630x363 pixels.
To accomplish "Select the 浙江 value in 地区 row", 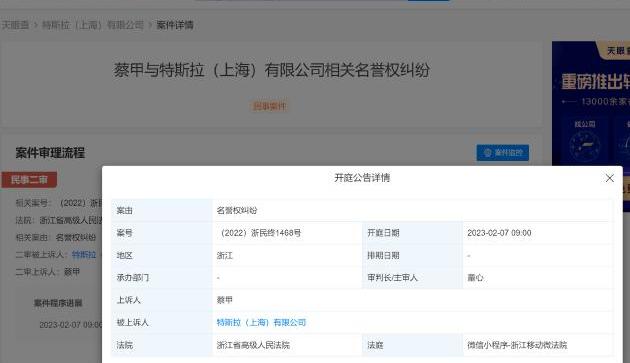I will pos(225,255).
